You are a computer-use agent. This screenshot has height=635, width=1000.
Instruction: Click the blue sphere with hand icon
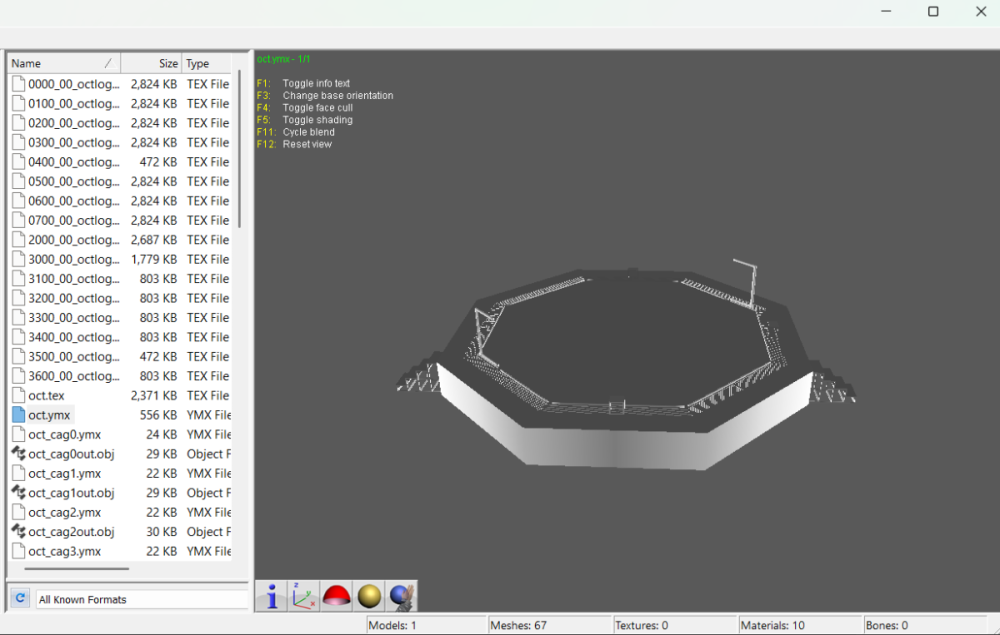(402, 596)
